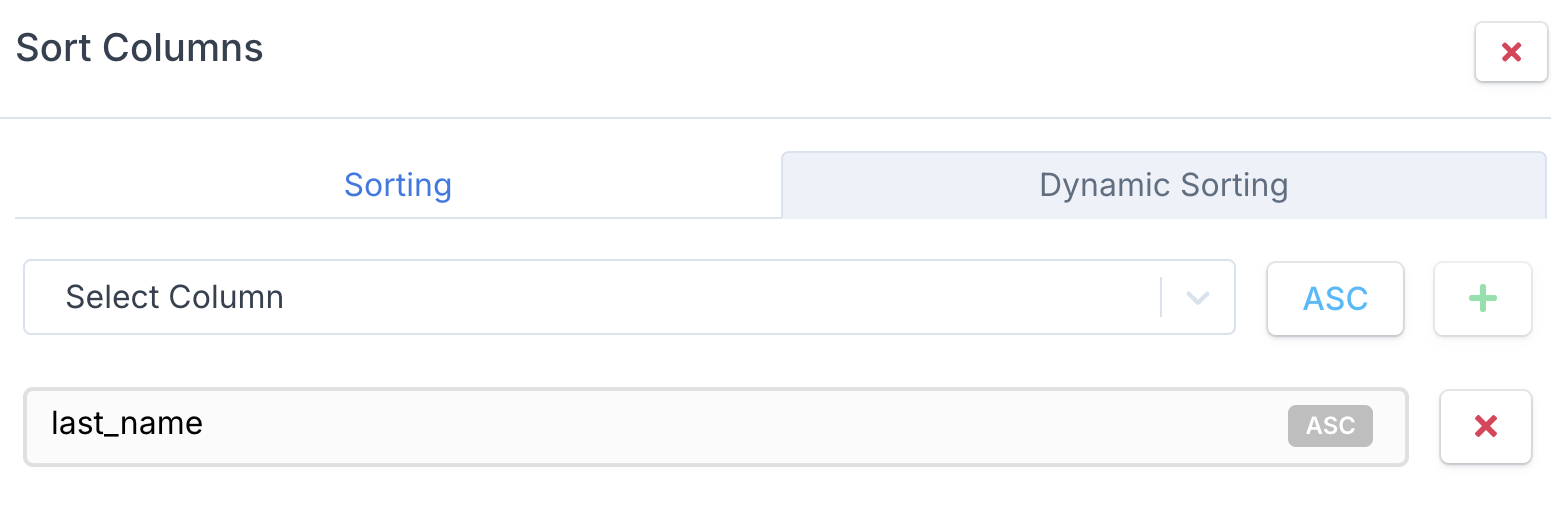The height and width of the screenshot is (511, 1551).
Task: Delete the last_name sorting entry
Action: (1485, 427)
